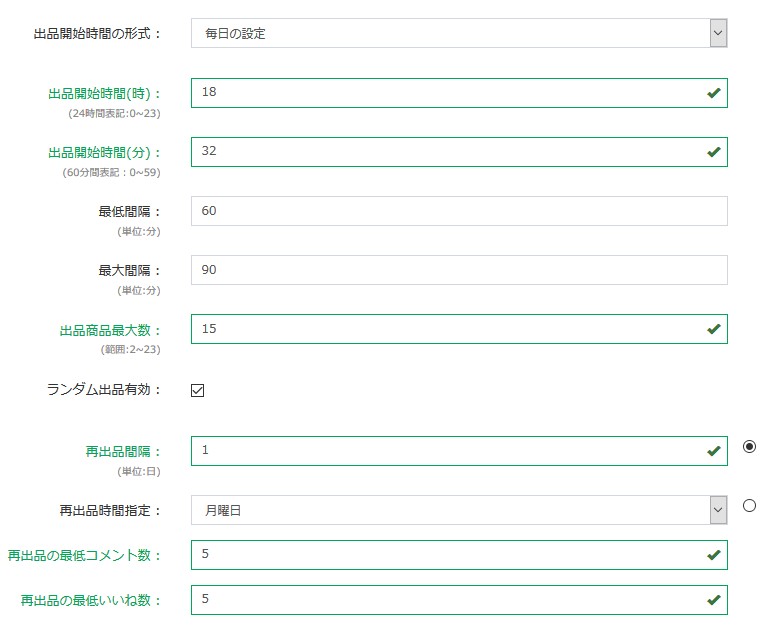The height and width of the screenshot is (634, 770).
Task: Select the radio button beside 再出品時間指定
Action: (x=749, y=506)
